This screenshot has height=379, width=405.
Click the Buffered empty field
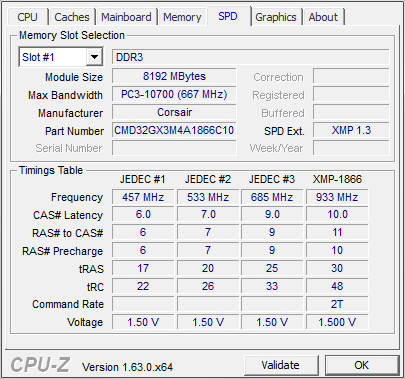pyautogui.click(x=351, y=112)
